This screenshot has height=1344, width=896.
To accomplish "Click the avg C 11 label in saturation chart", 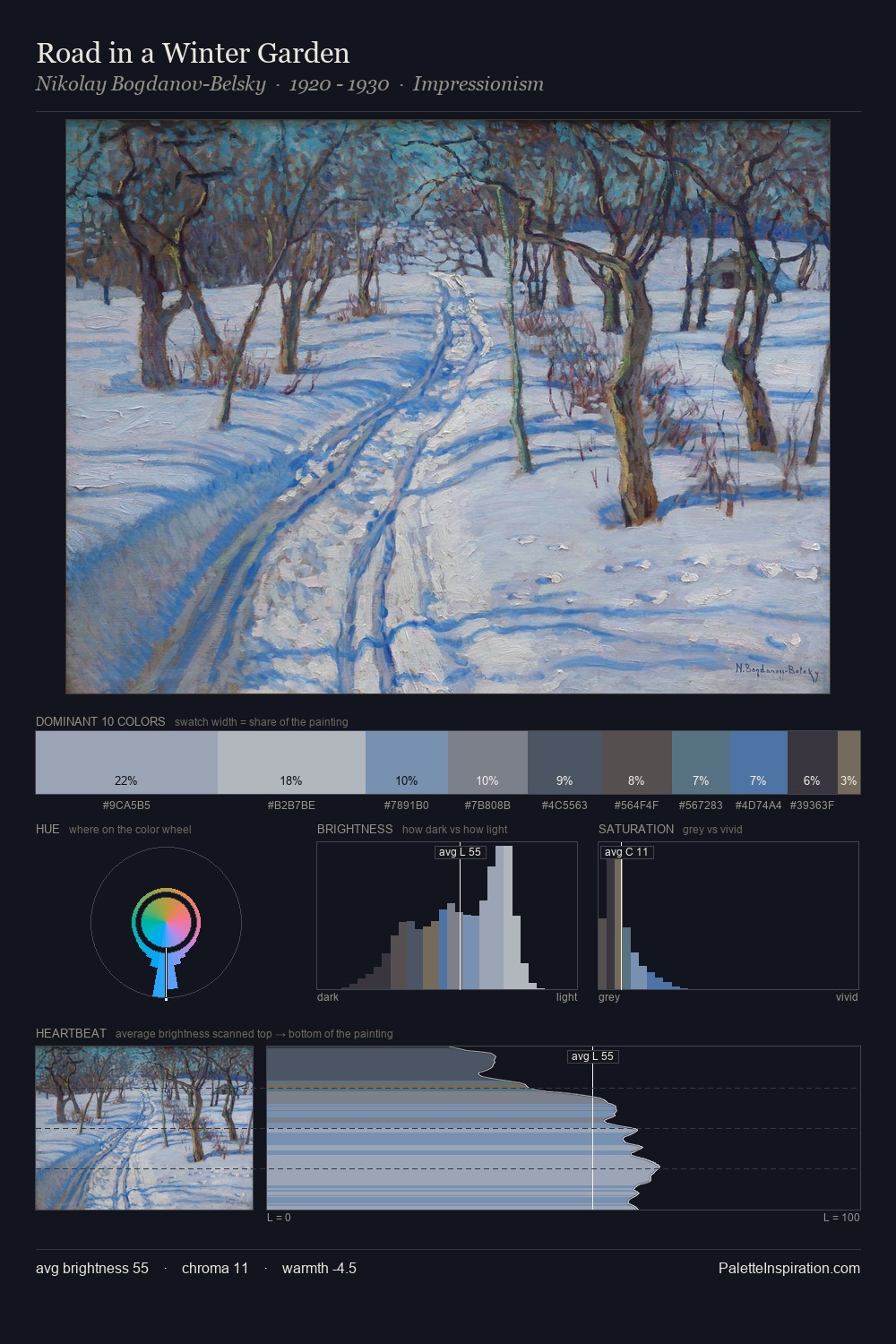I will 626,852.
